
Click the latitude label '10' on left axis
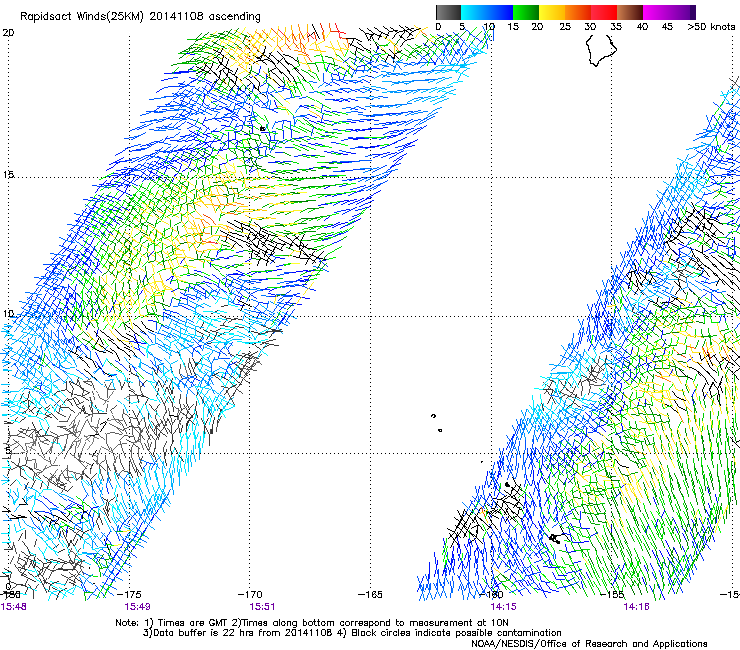(8, 313)
